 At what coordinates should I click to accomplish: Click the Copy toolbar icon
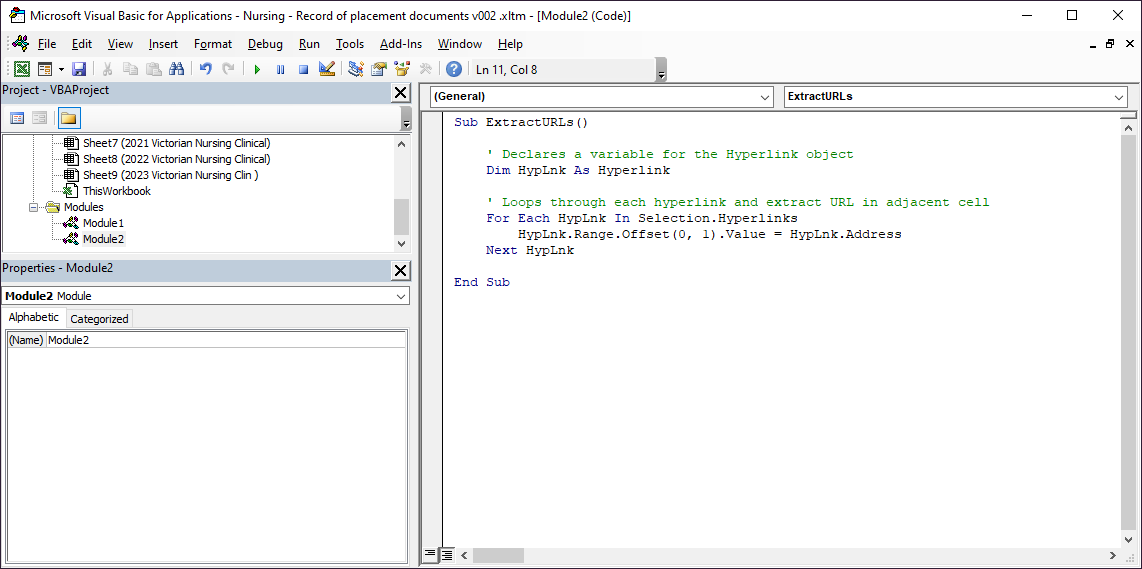tap(130, 69)
